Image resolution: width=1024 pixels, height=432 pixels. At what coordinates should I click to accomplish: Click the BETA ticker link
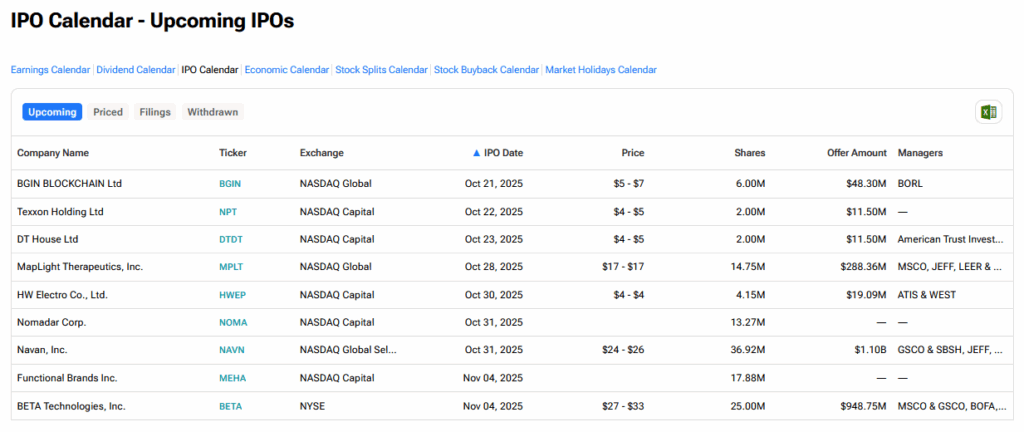pos(230,407)
